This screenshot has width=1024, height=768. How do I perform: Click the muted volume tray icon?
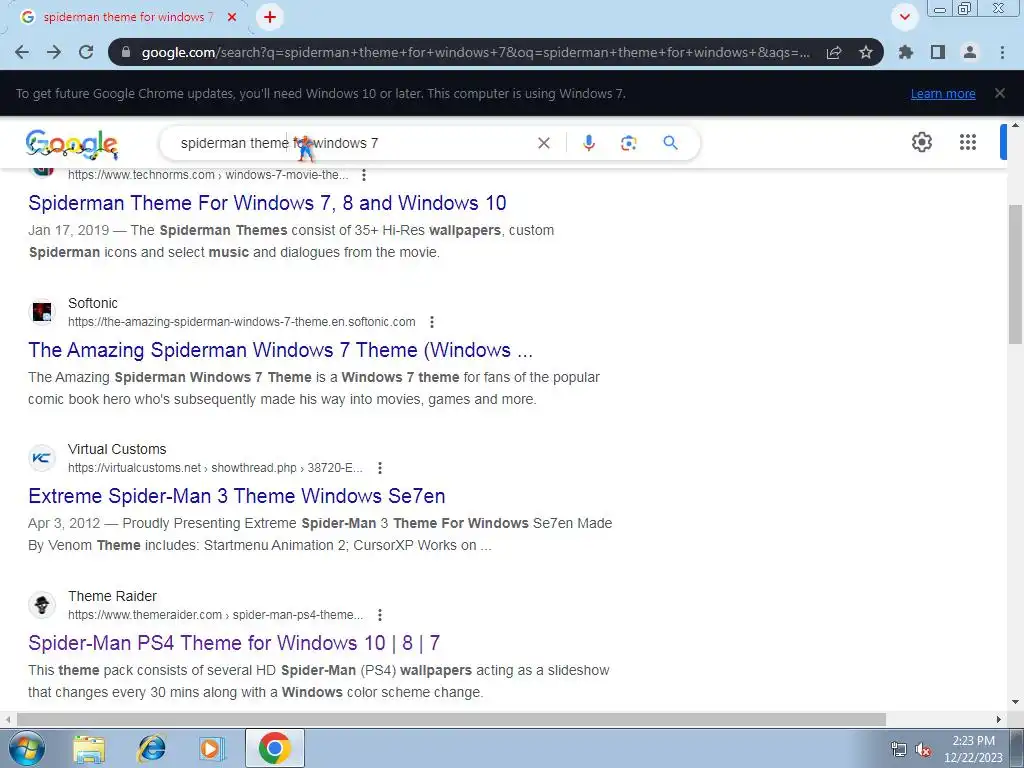923,750
